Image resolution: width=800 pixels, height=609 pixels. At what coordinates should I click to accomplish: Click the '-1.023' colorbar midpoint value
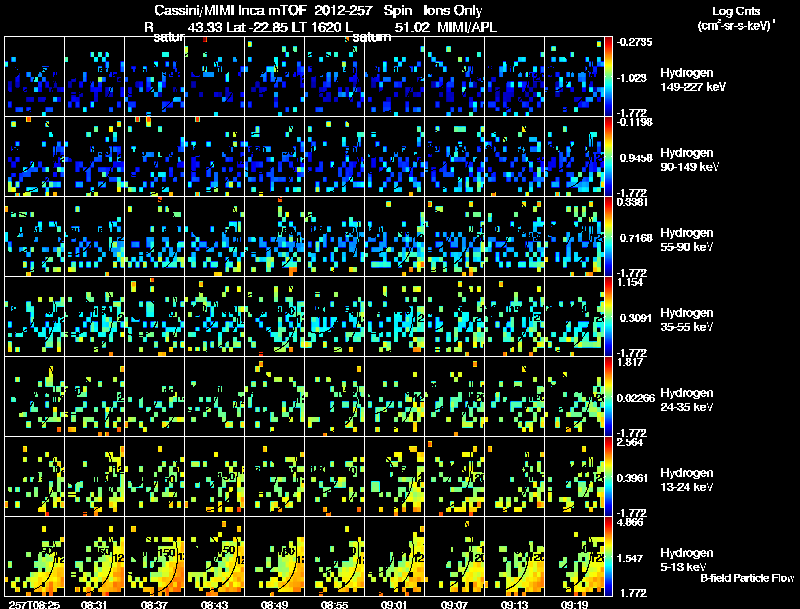[632, 78]
